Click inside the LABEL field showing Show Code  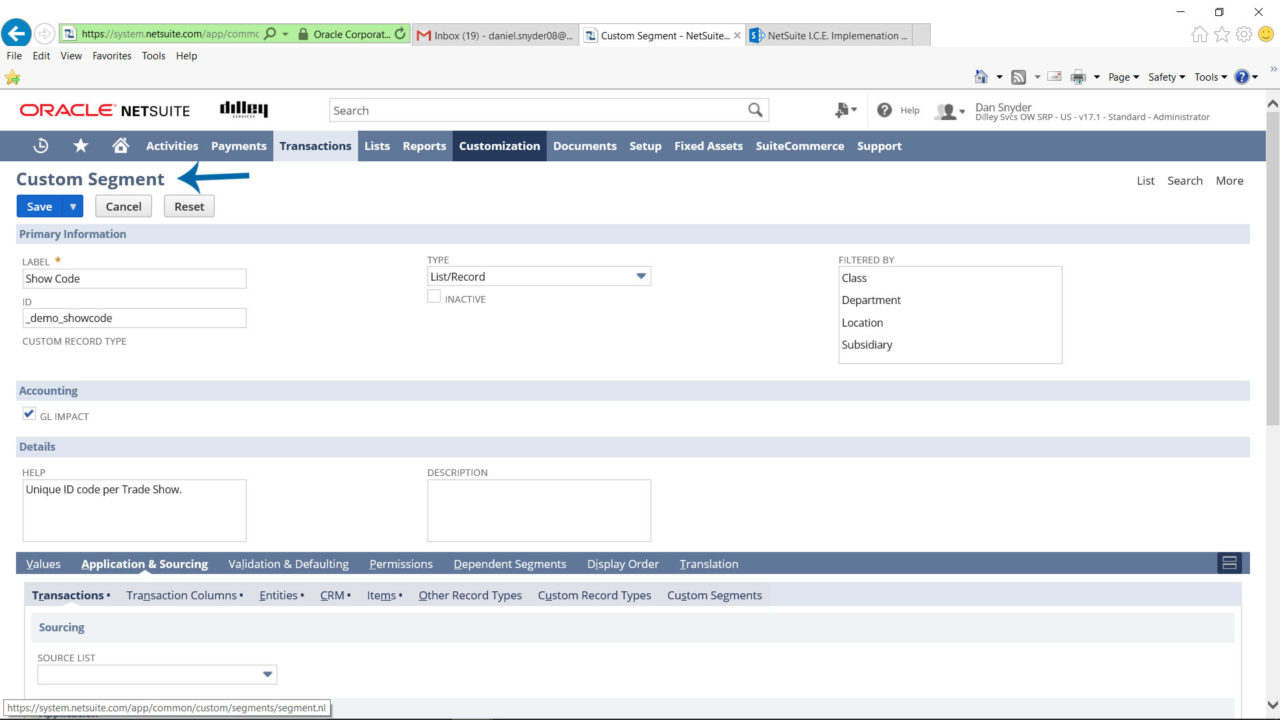tap(134, 278)
